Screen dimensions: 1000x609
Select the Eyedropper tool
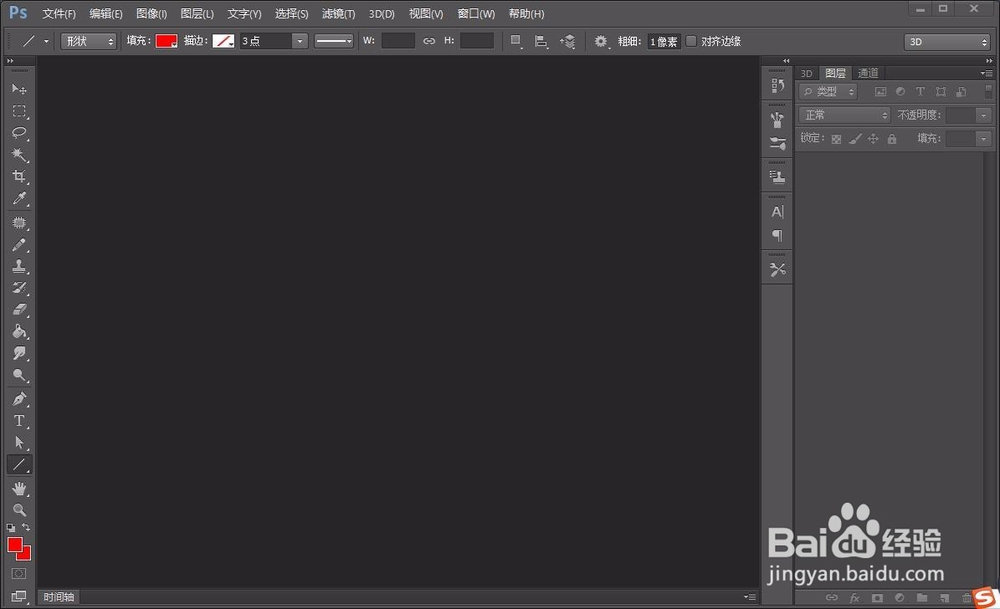[x=19, y=198]
